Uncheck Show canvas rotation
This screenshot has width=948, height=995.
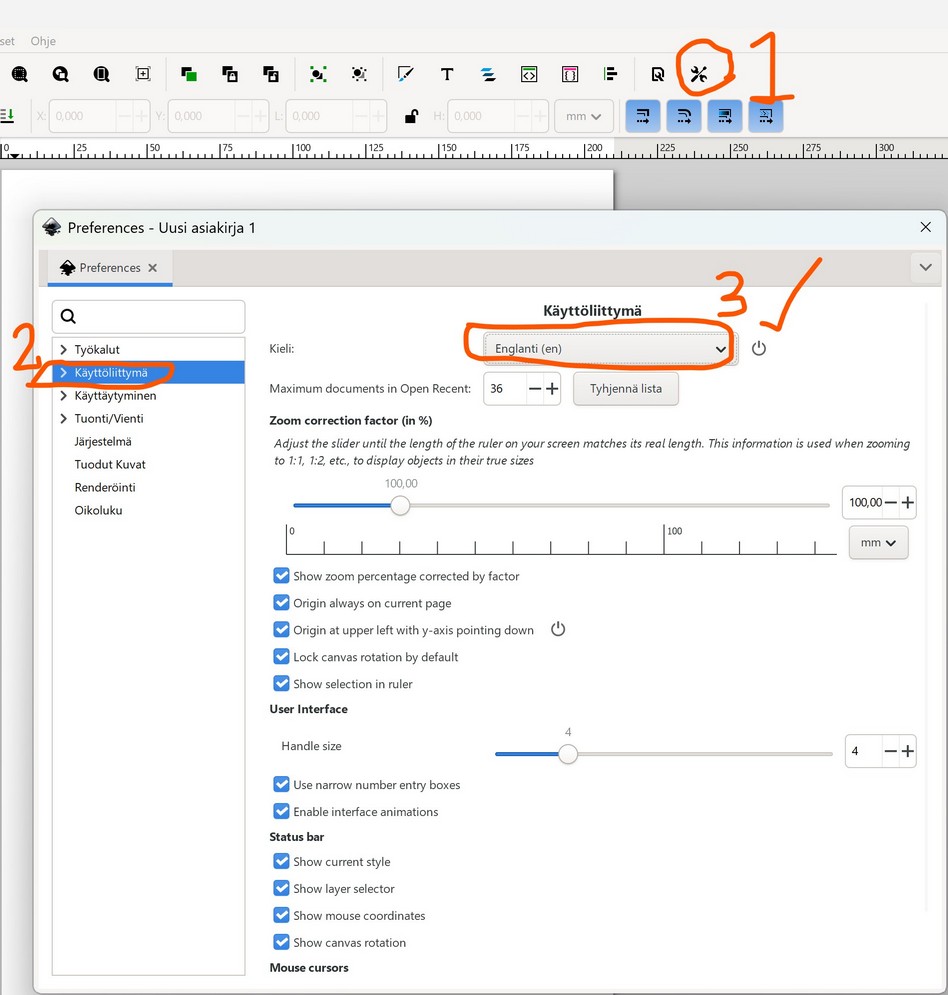pos(281,942)
